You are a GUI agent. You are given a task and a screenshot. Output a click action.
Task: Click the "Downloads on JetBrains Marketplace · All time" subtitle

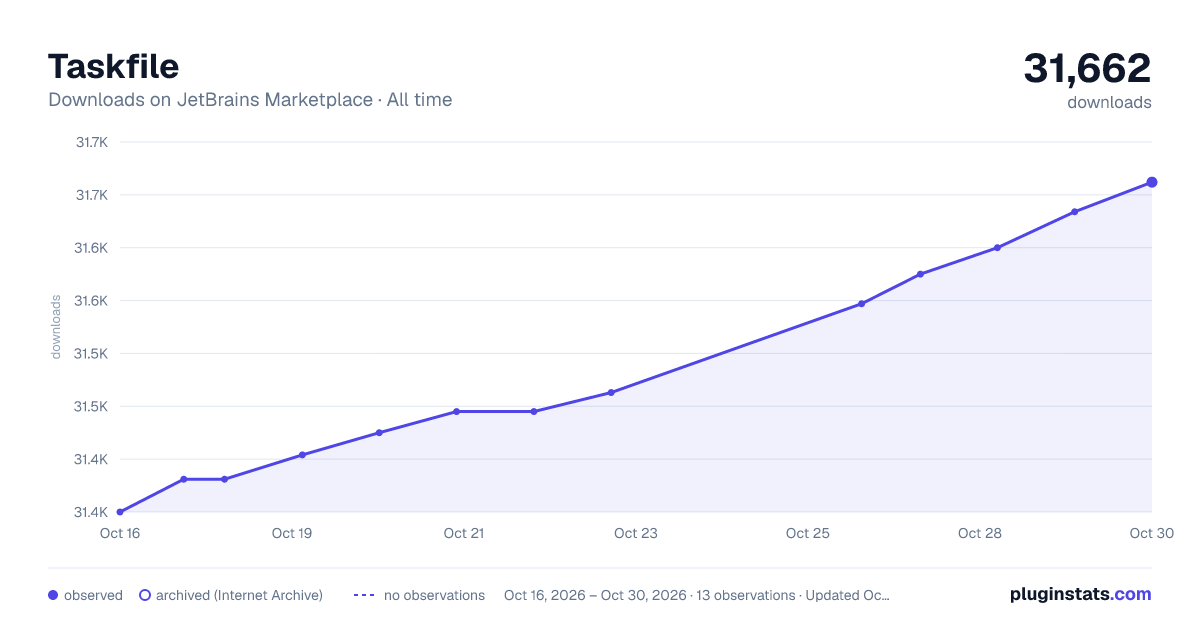[250, 100]
